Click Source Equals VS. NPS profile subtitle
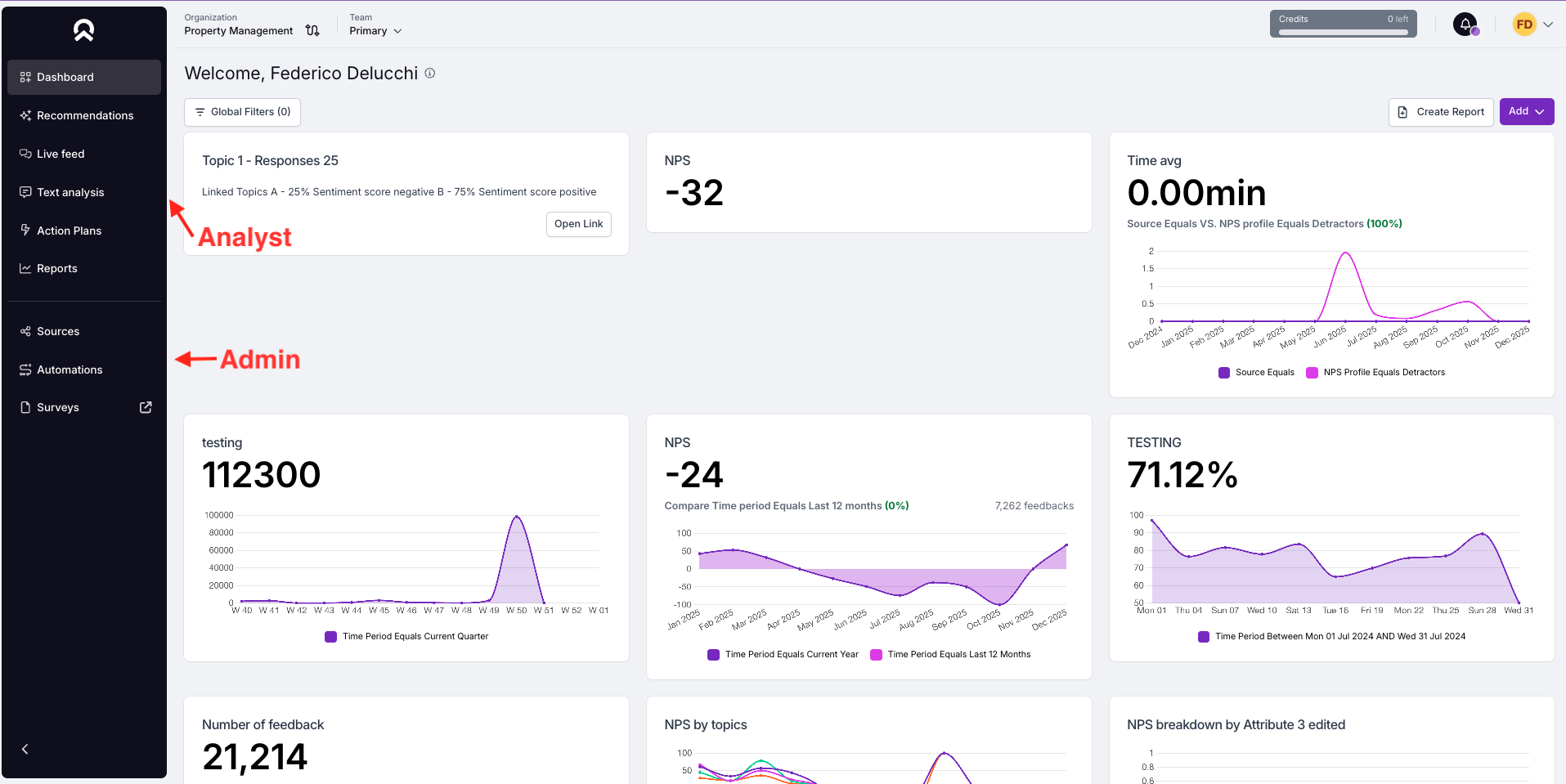Screen dimensions: 1566x784 click(x=1264, y=224)
